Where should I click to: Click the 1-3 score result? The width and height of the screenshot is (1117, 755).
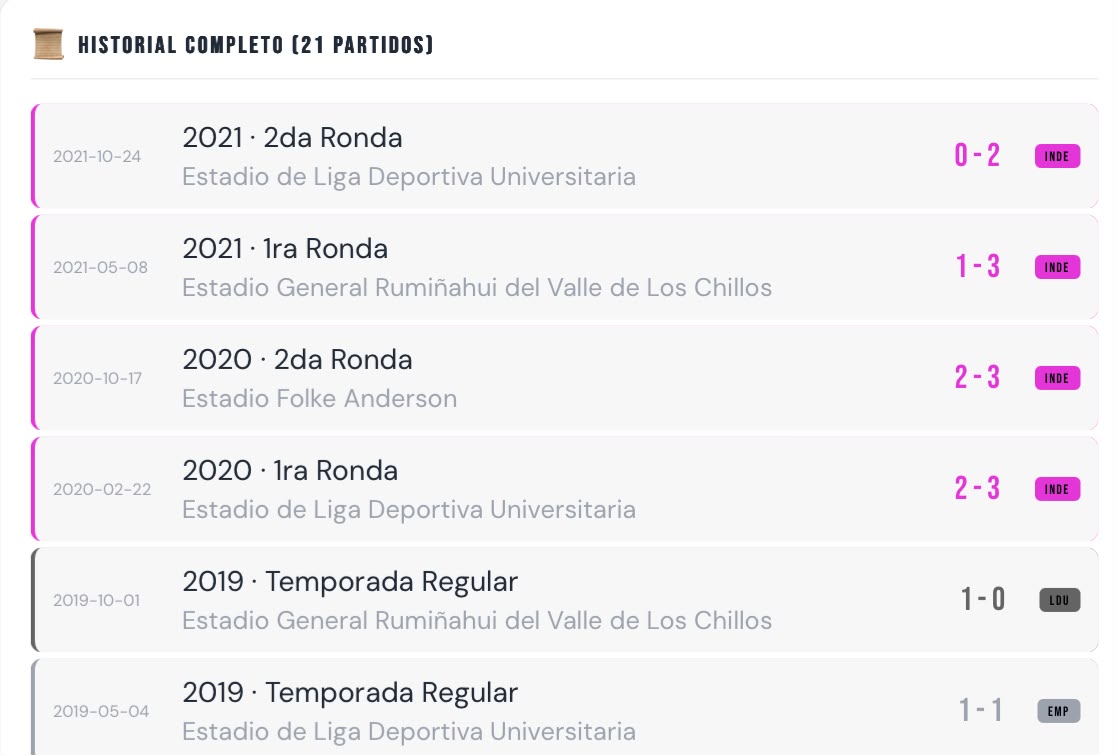[977, 266]
